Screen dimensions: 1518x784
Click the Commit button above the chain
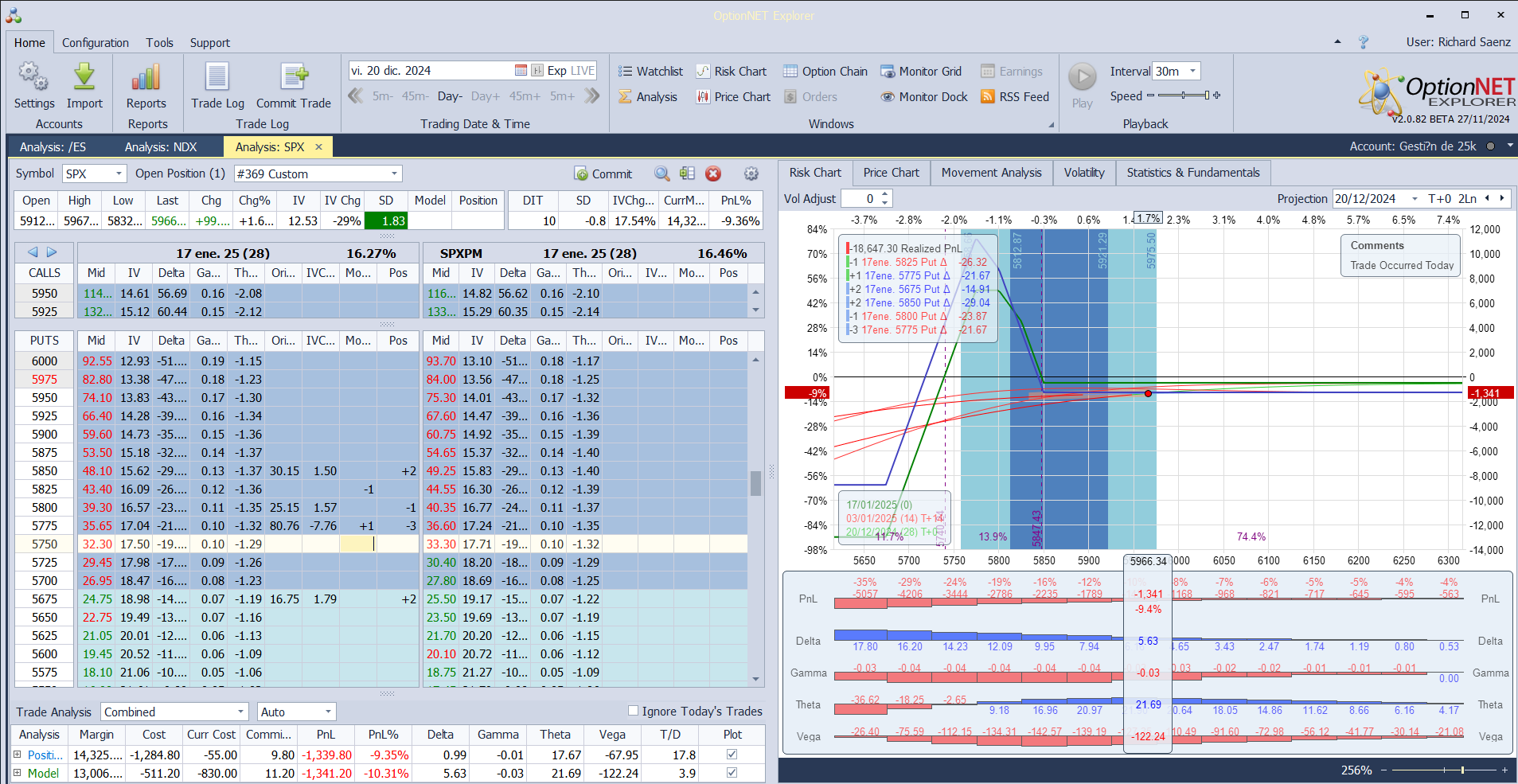tap(603, 174)
